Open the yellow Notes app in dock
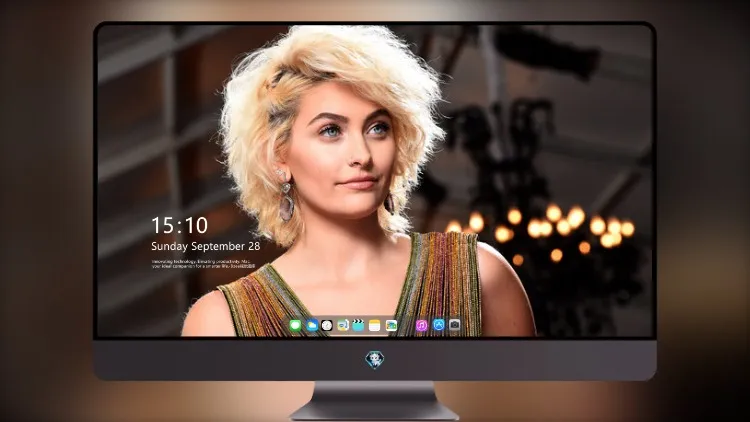This screenshot has height=422, width=750. (375, 325)
